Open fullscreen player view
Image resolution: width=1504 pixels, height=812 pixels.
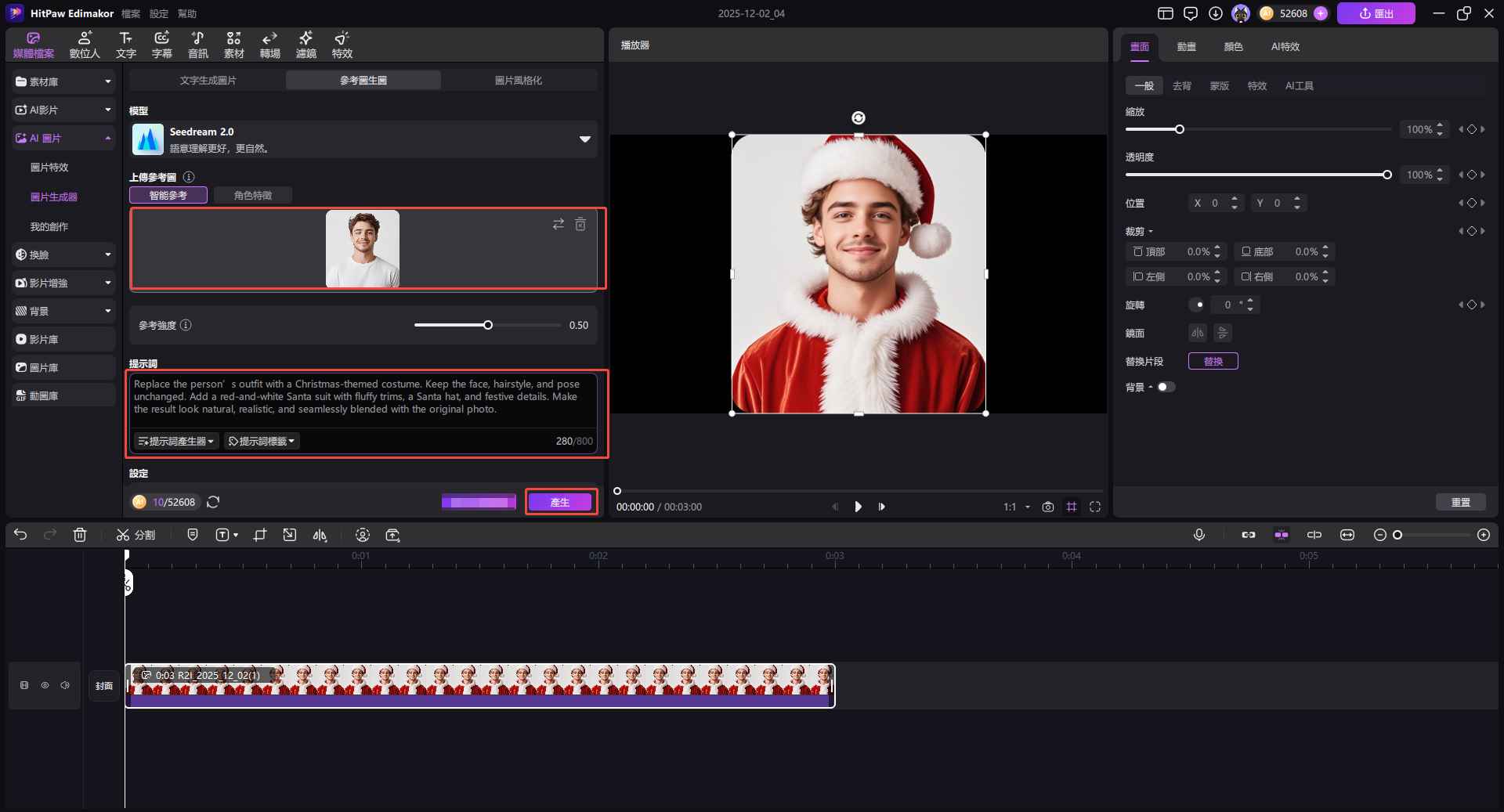coord(1095,507)
